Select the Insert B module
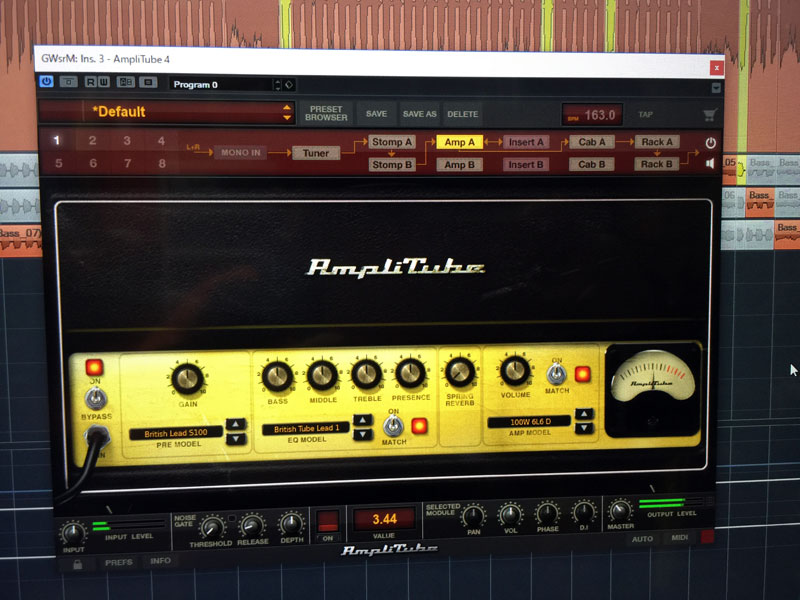 tap(526, 165)
